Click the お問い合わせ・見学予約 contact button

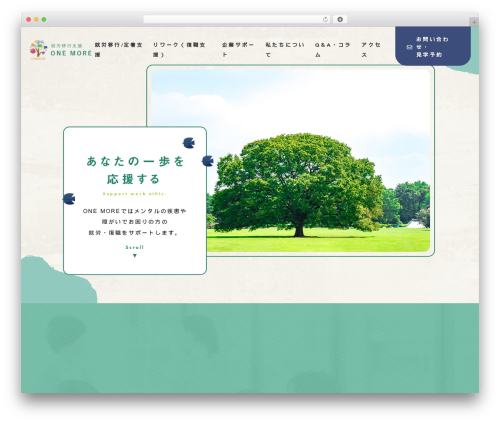(x=433, y=46)
